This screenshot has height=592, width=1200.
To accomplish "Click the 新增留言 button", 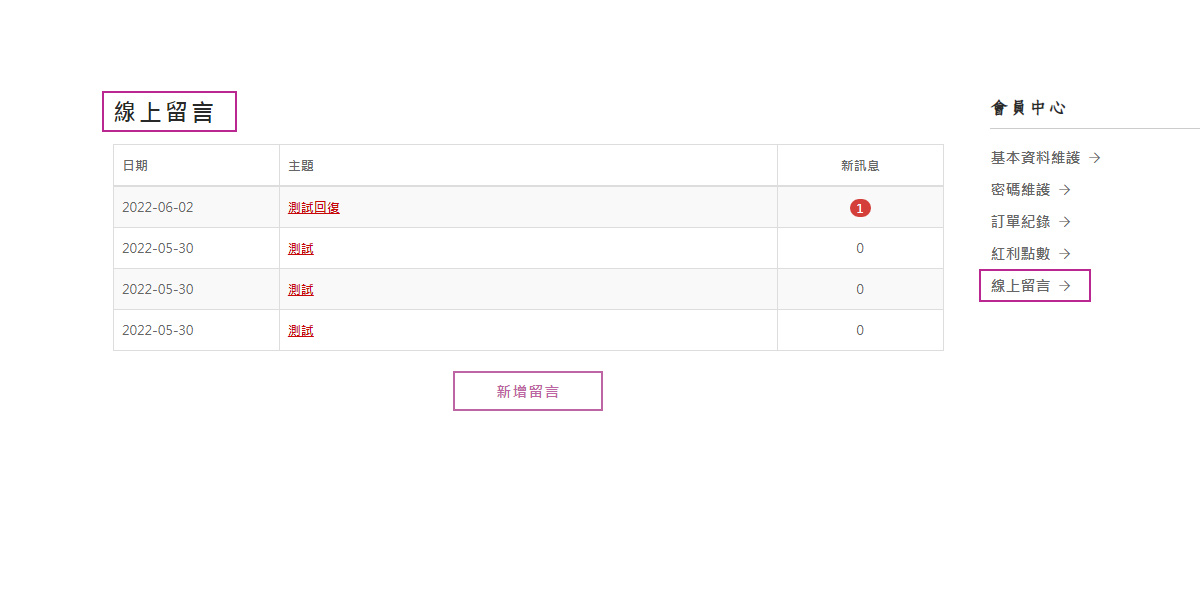I will [x=528, y=391].
